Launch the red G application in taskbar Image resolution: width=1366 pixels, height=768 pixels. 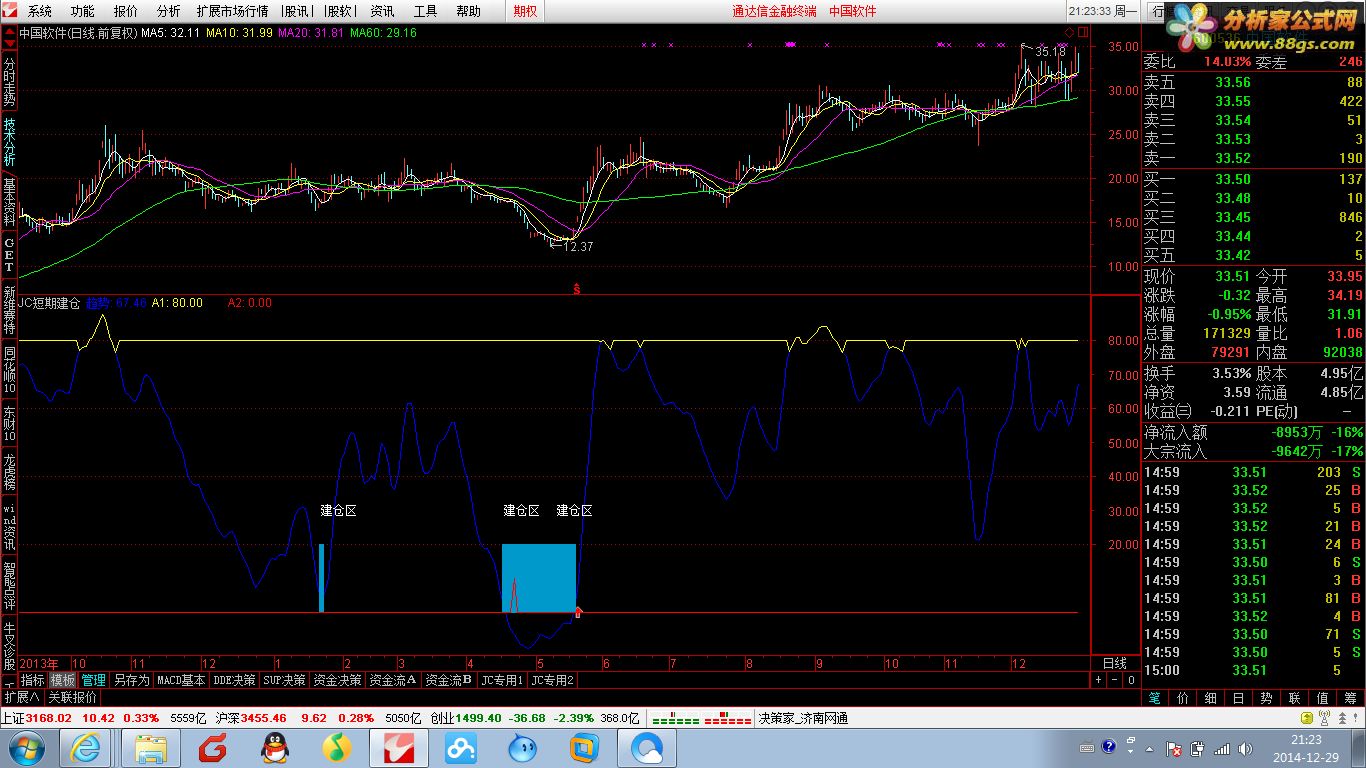point(213,748)
